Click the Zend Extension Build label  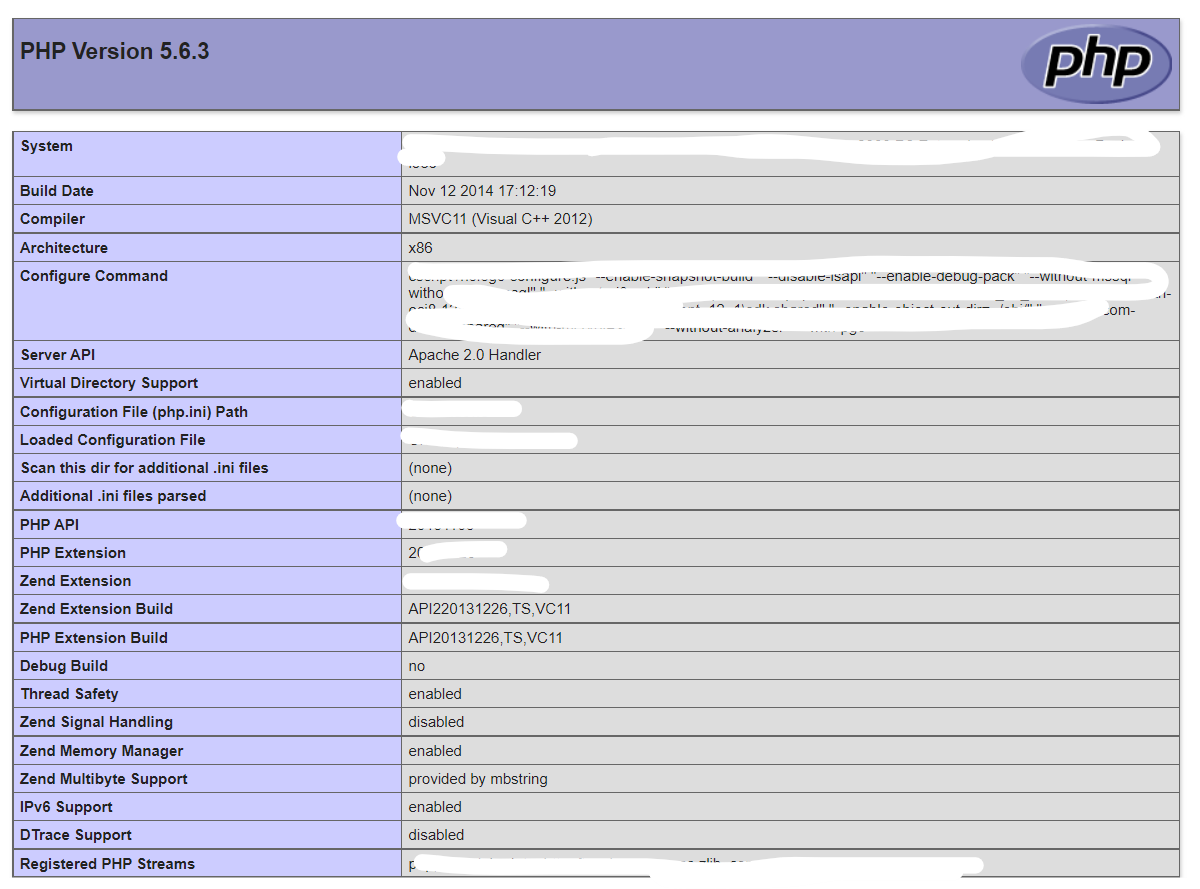(x=97, y=609)
